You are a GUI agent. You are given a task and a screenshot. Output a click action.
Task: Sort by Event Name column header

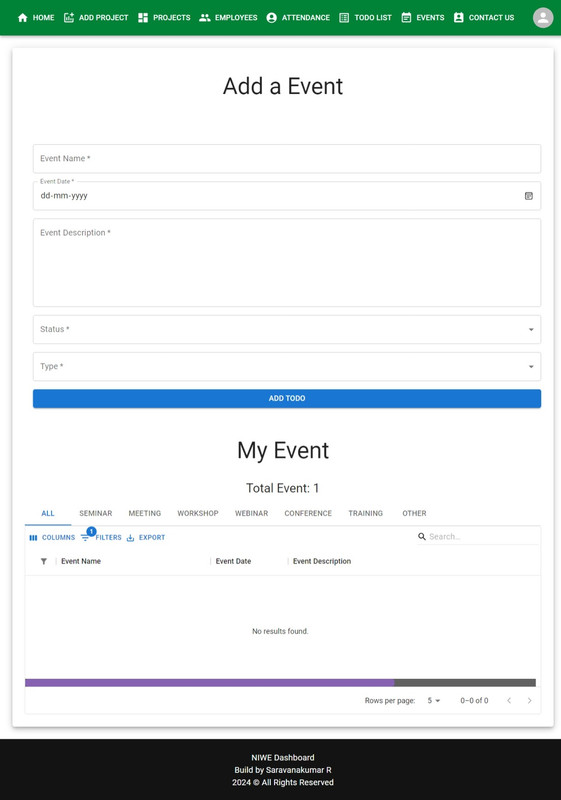81,561
